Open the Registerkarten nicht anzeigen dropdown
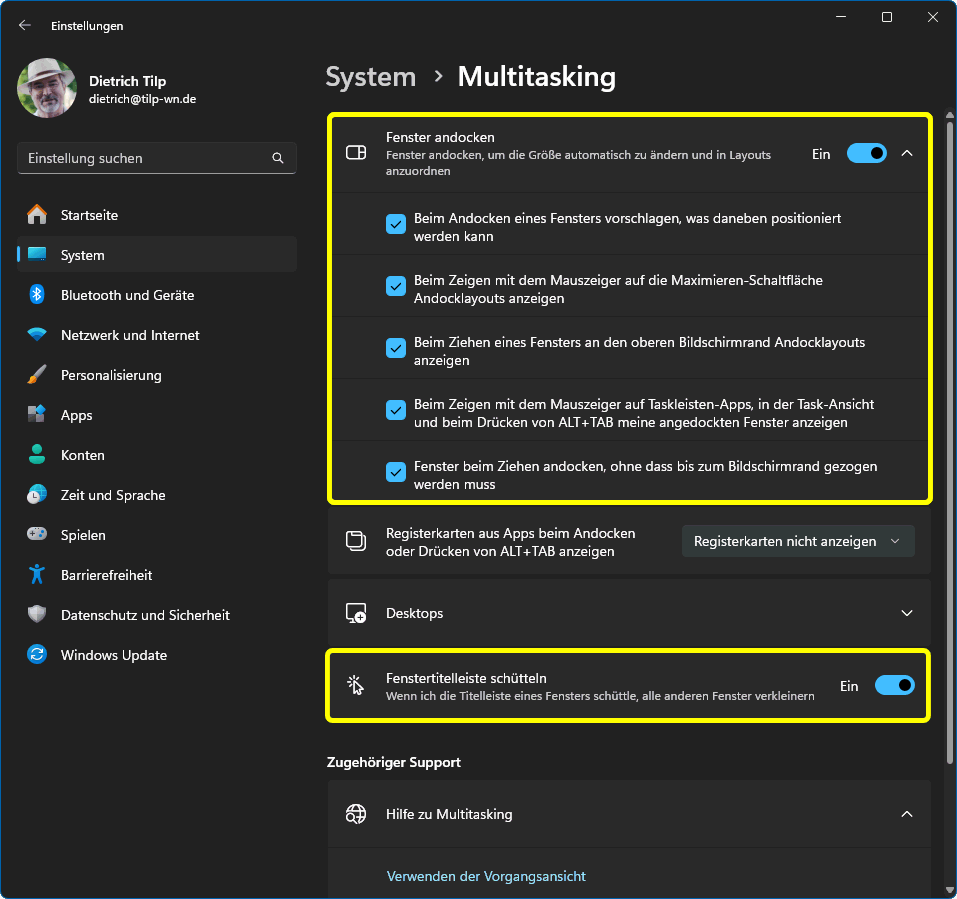Image resolution: width=957 pixels, height=899 pixels. 797,541
